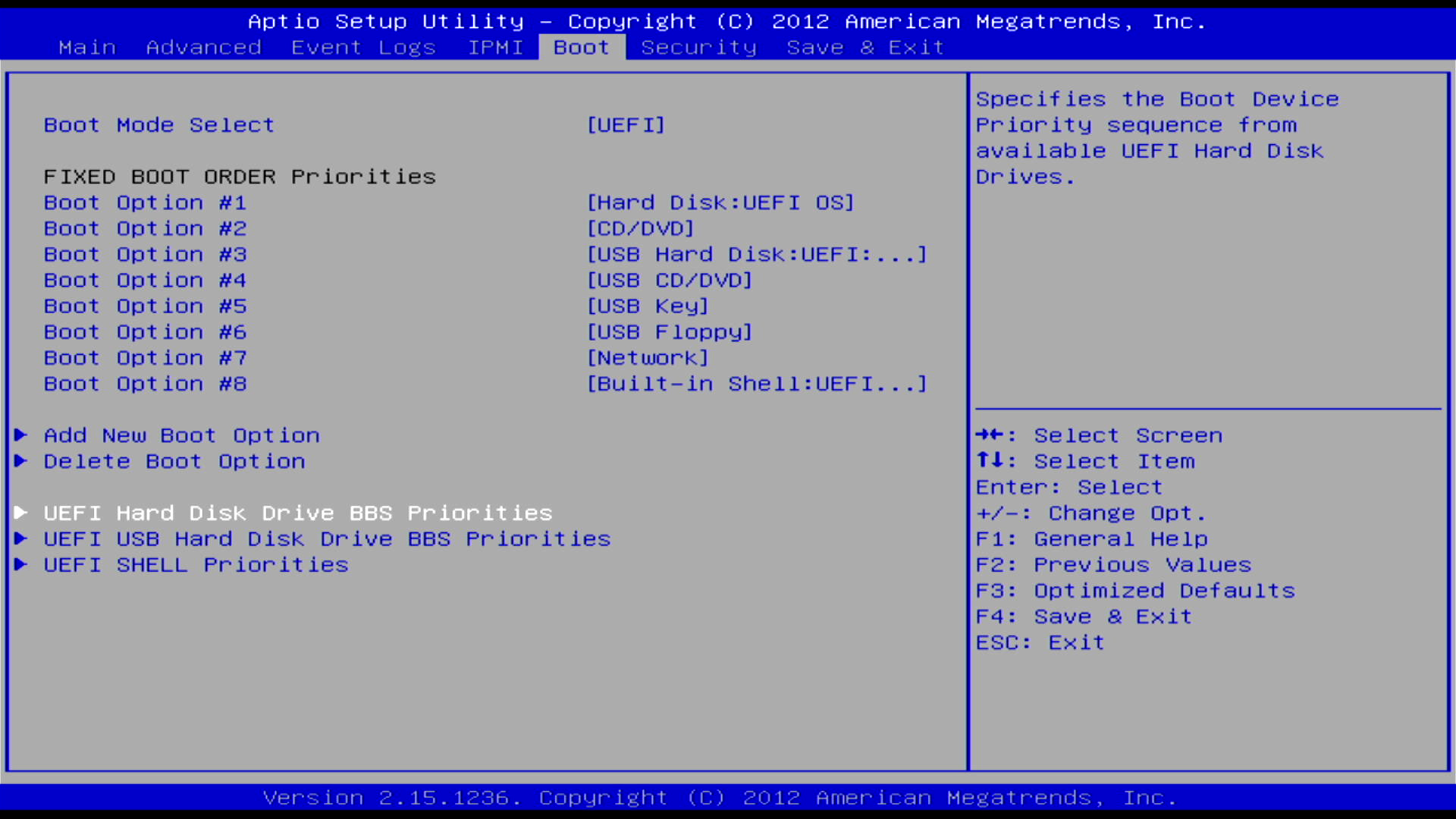The width and height of the screenshot is (1456, 819).
Task: Click arrow icon beside Delete Boot Option
Action: [x=21, y=461]
